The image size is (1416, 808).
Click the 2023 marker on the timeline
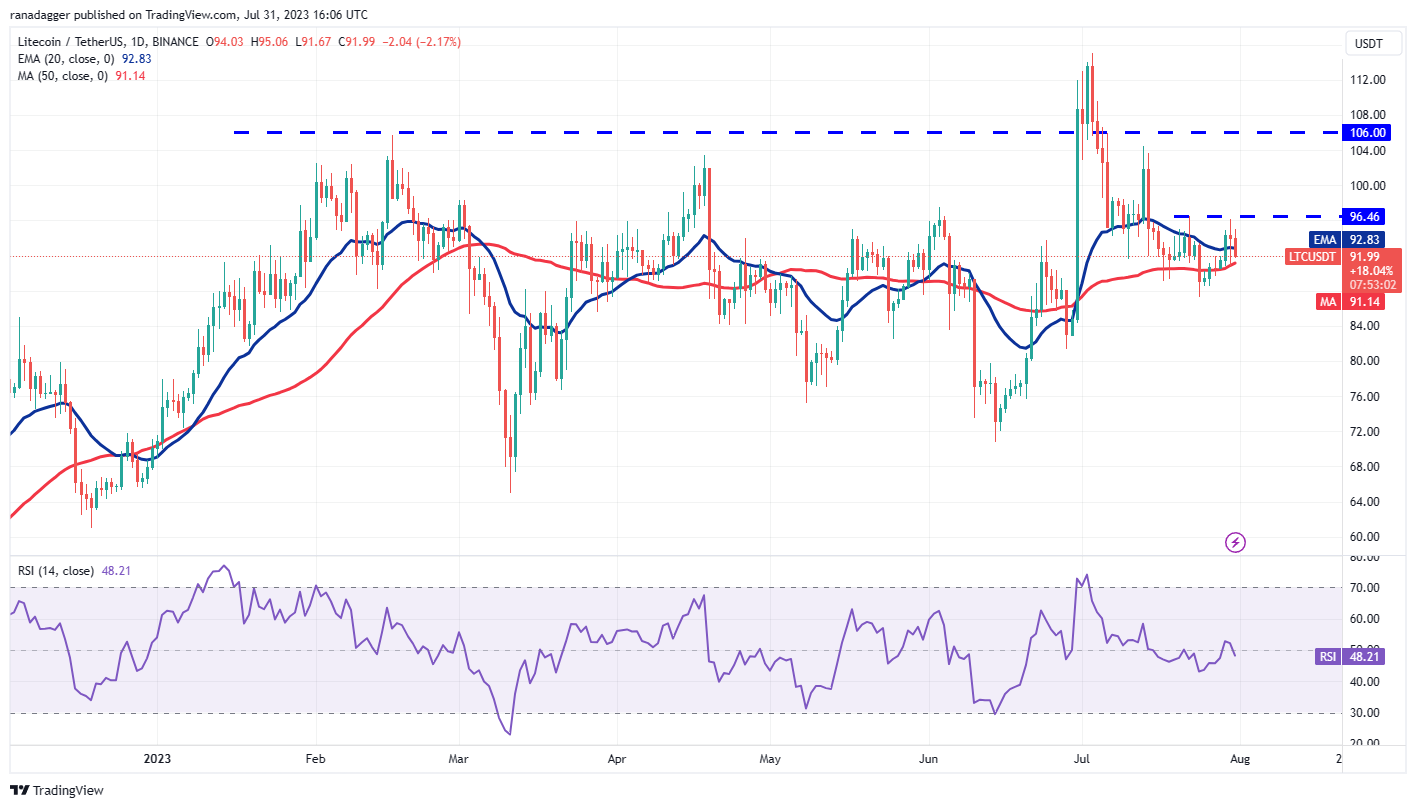[x=158, y=759]
